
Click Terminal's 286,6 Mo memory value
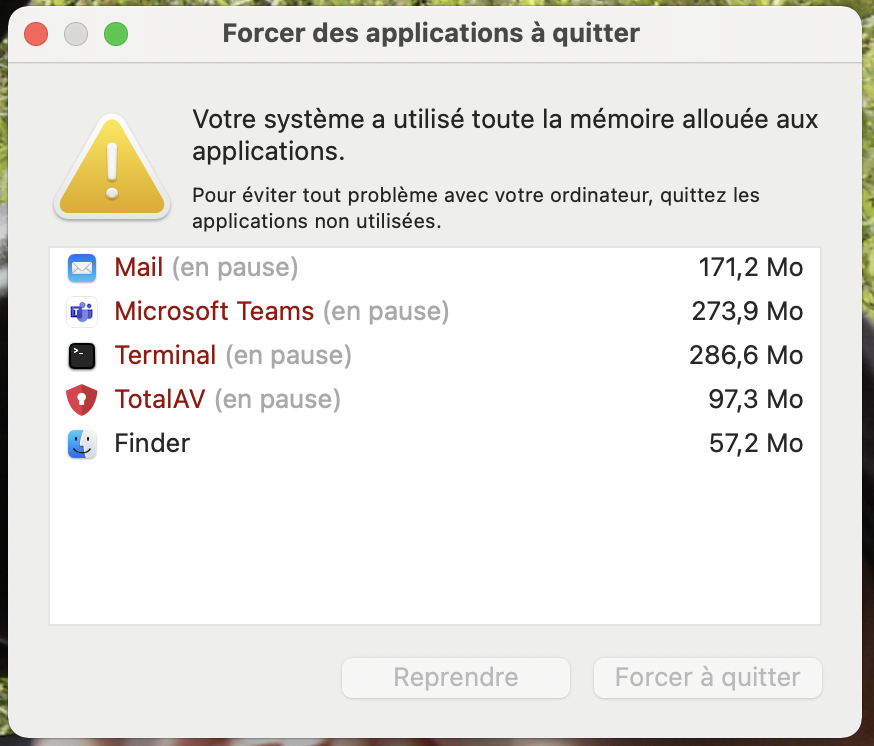(746, 356)
